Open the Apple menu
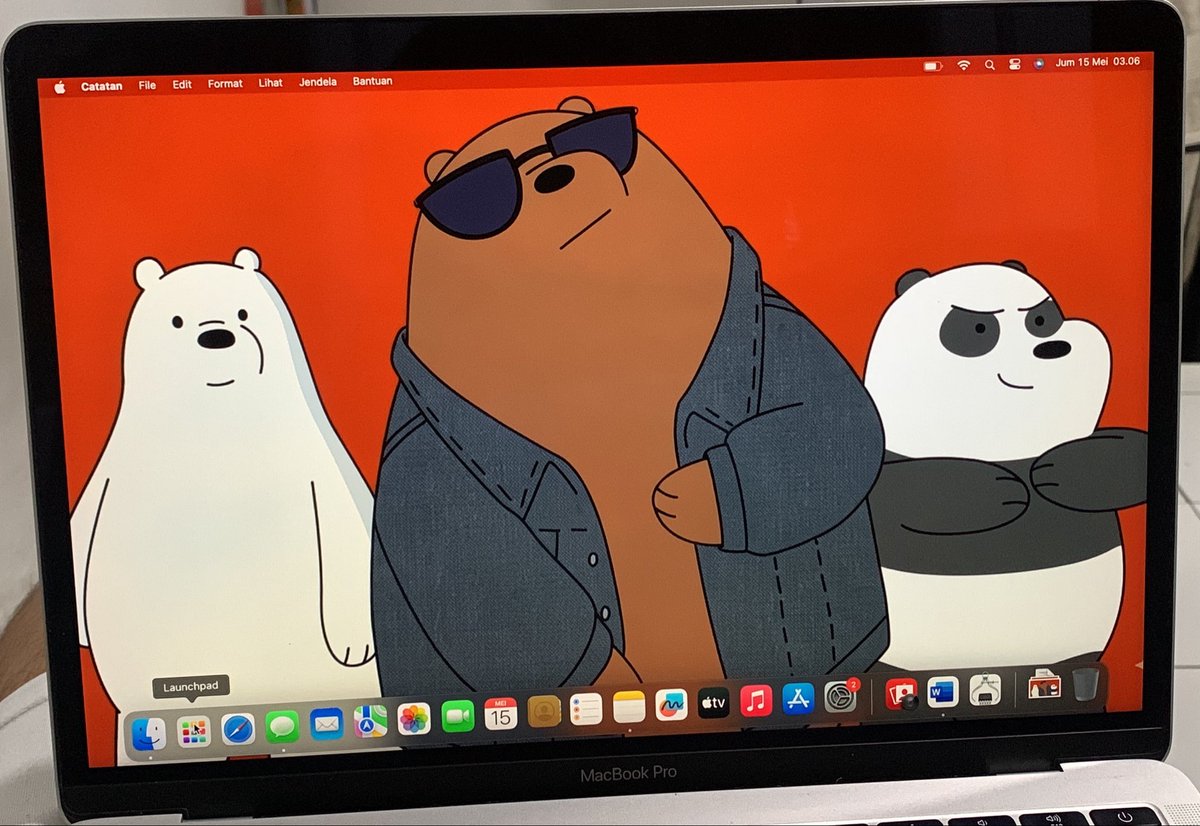1200x826 pixels. (x=59, y=87)
